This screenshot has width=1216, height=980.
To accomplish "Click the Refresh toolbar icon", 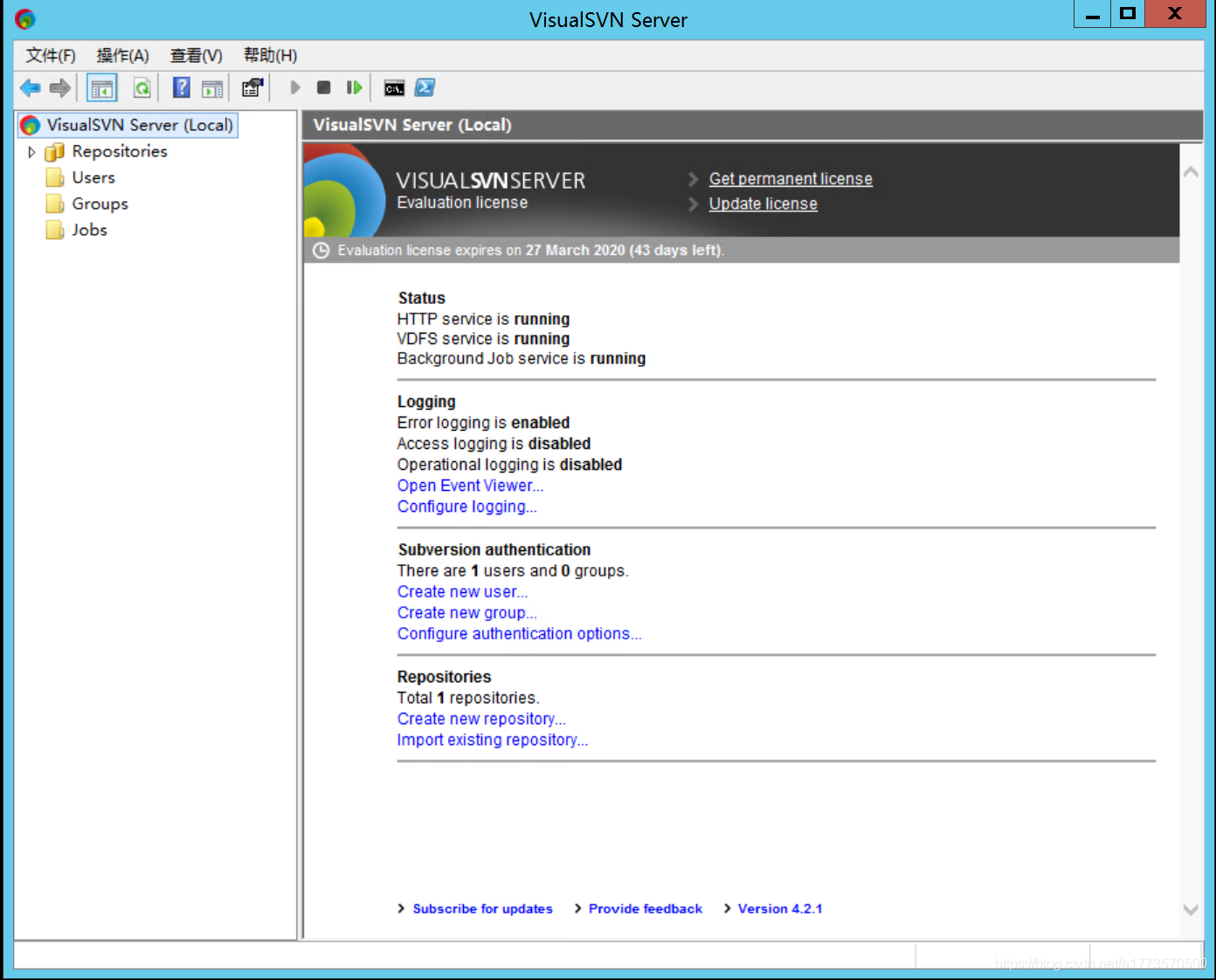I will pos(142,87).
